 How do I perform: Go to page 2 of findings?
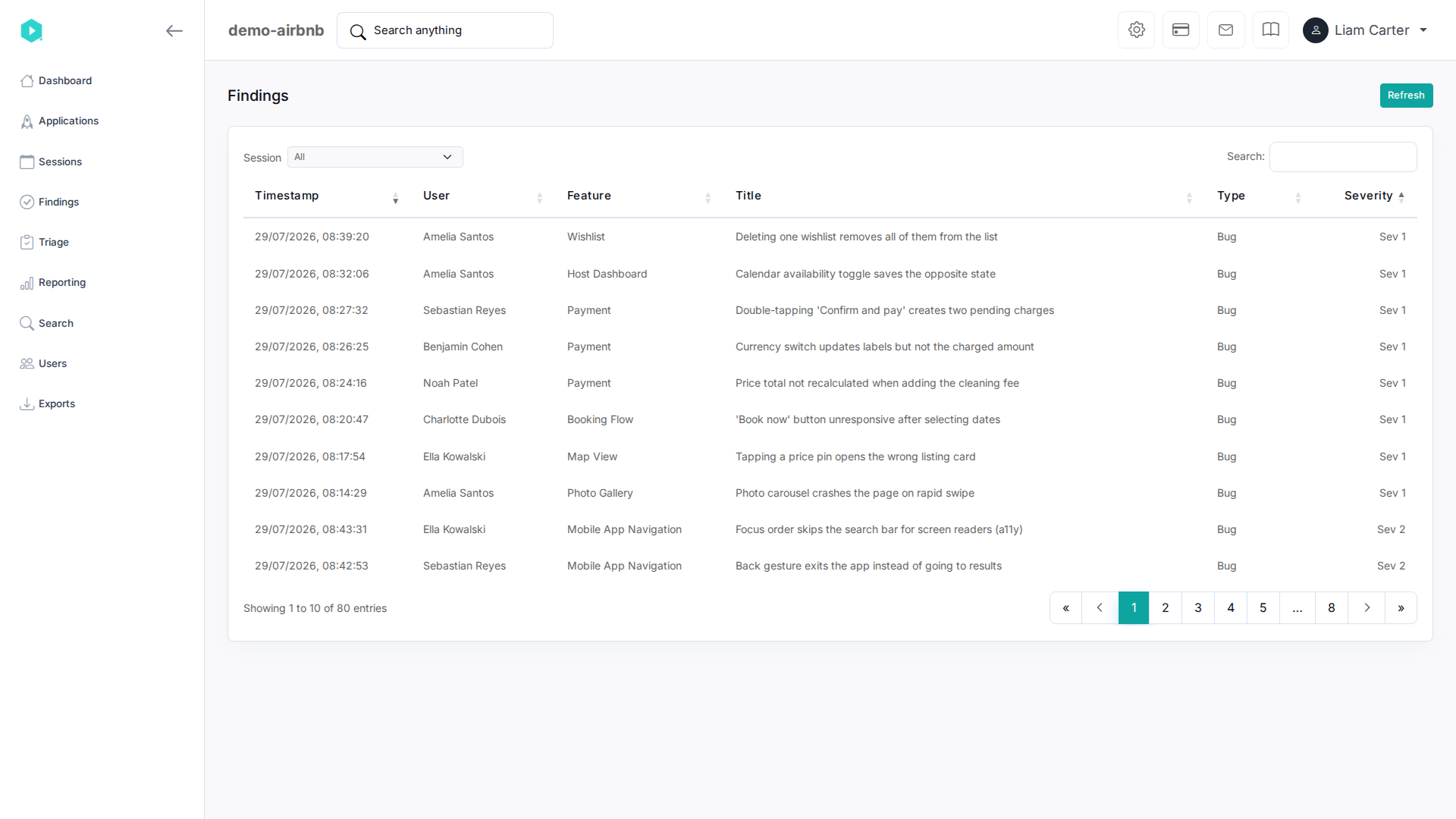[x=1166, y=608]
